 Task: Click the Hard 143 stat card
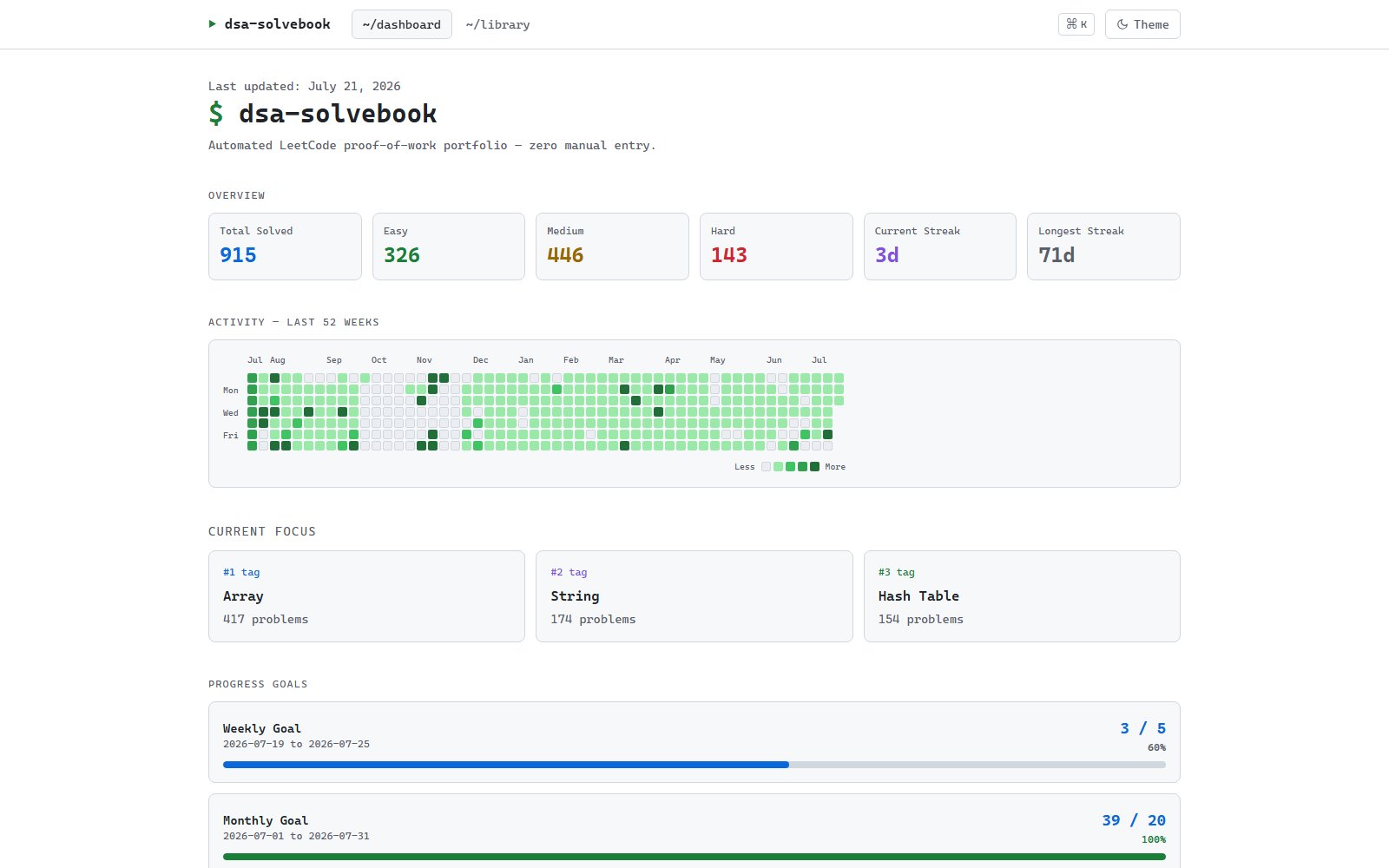tap(776, 247)
